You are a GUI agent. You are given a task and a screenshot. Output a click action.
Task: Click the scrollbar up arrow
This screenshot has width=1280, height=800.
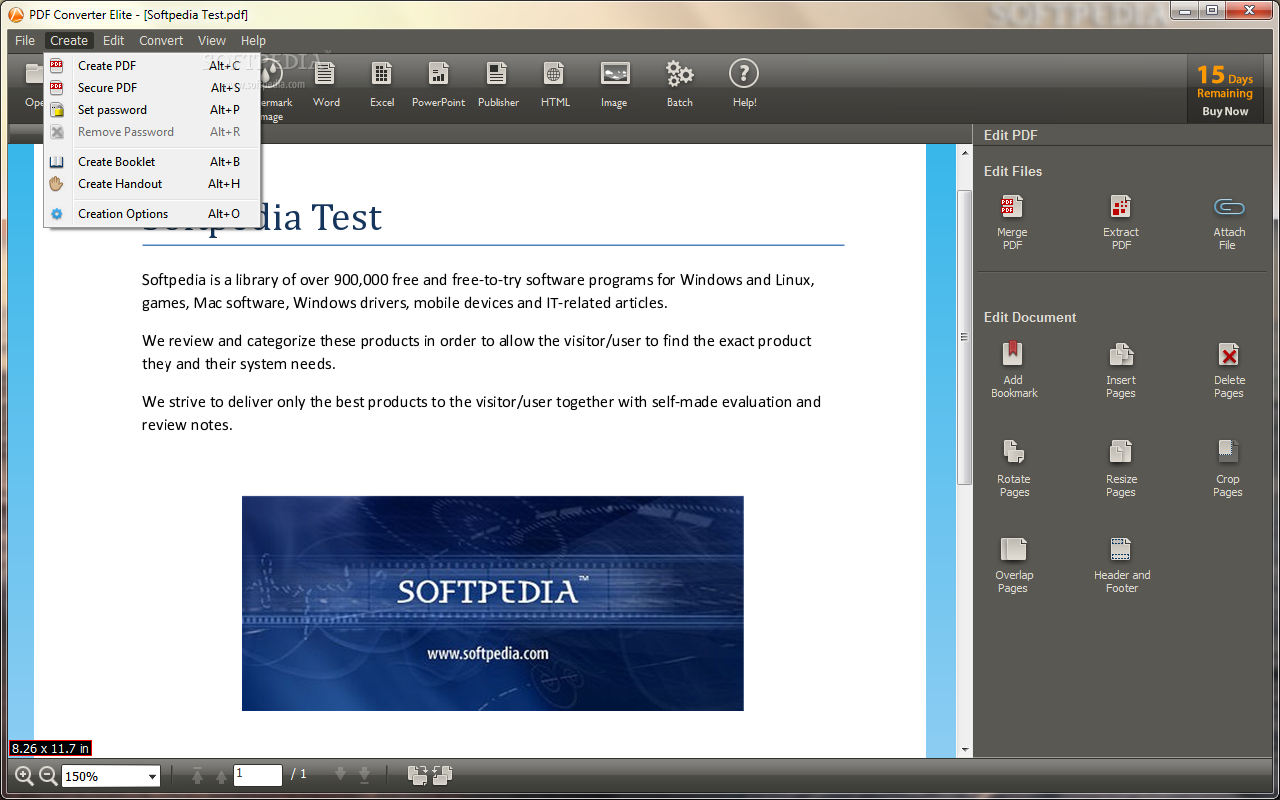point(965,153)
